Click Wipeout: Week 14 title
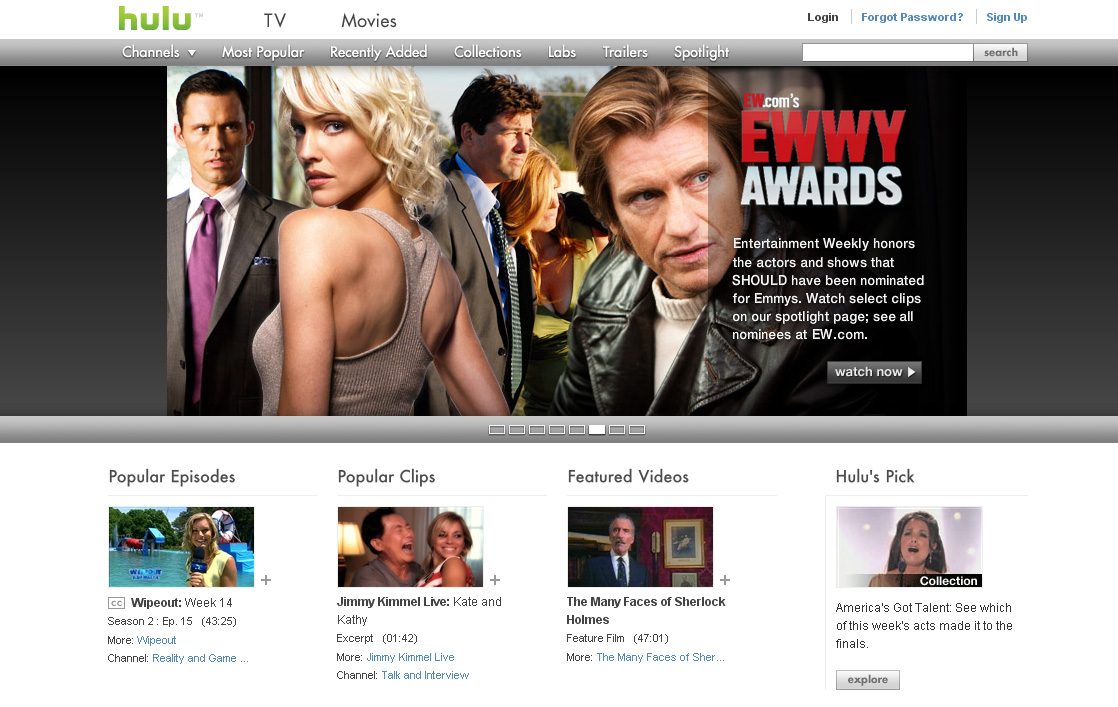The height and width of the screenshot is (707, 1118). pyautogui.click(x=182, y=603)
